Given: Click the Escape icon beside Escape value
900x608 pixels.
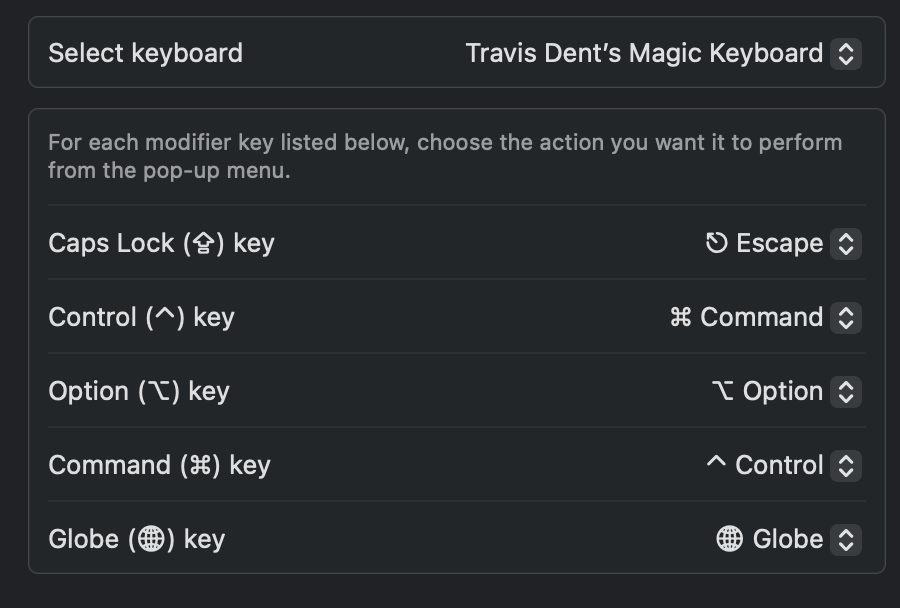Looking at the screenshot, I should point(716,243).
